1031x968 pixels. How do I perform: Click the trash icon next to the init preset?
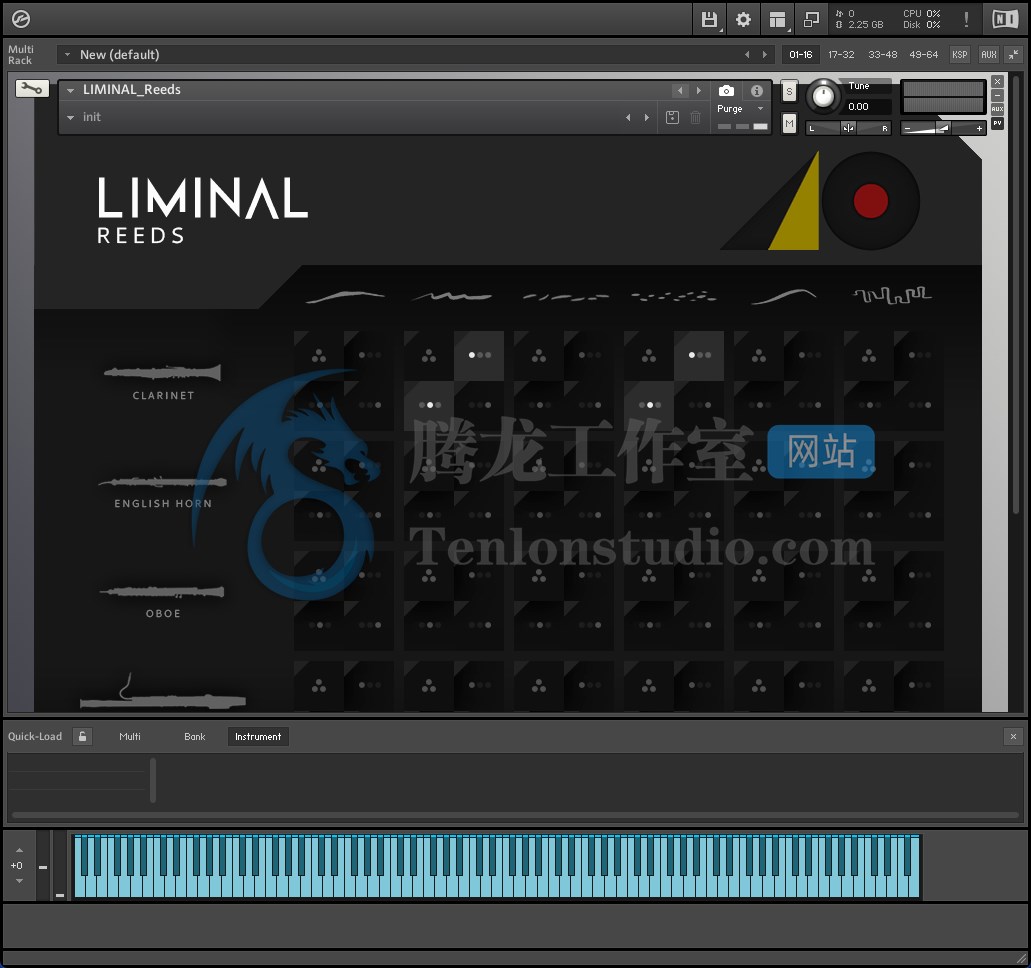pyautogui.click(x=696, y=117)
